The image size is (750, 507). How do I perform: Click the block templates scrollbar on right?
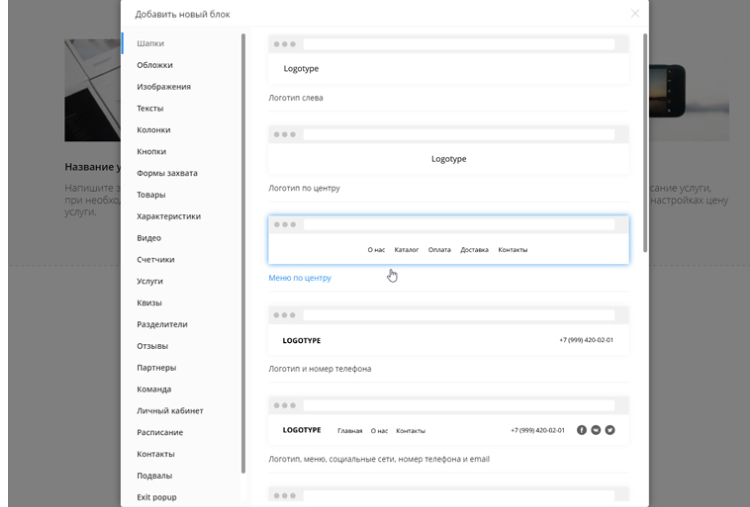pyautogui.click(x=645, y=140)
